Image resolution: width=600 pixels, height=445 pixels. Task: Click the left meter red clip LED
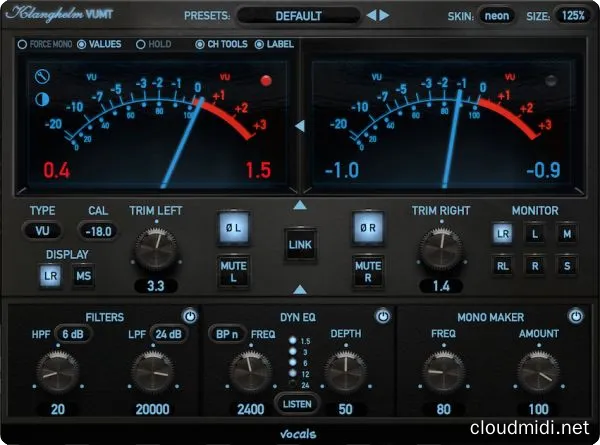click(266, 81)
